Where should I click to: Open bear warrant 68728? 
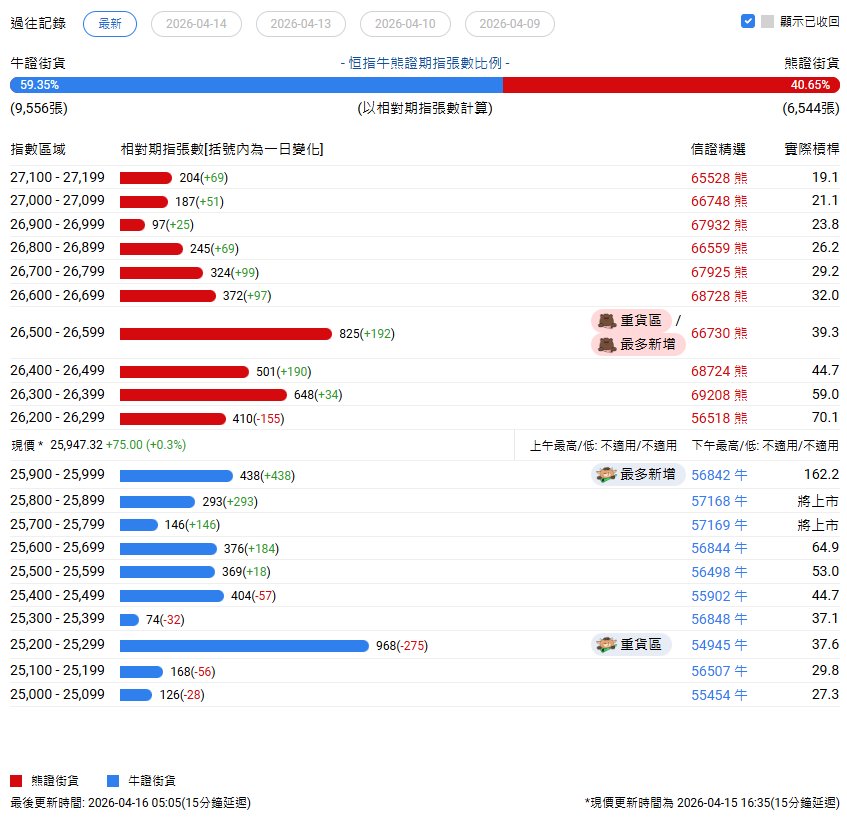(719, 296)
